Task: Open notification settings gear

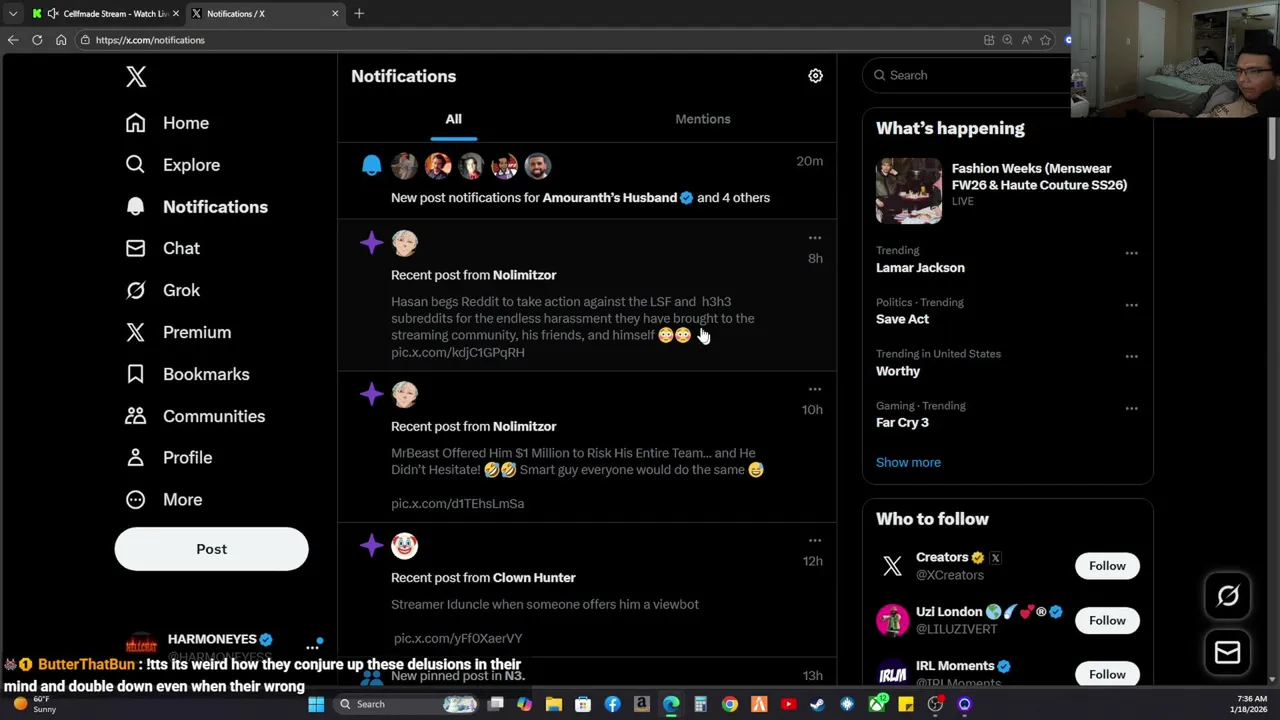Action: (815, 76)
